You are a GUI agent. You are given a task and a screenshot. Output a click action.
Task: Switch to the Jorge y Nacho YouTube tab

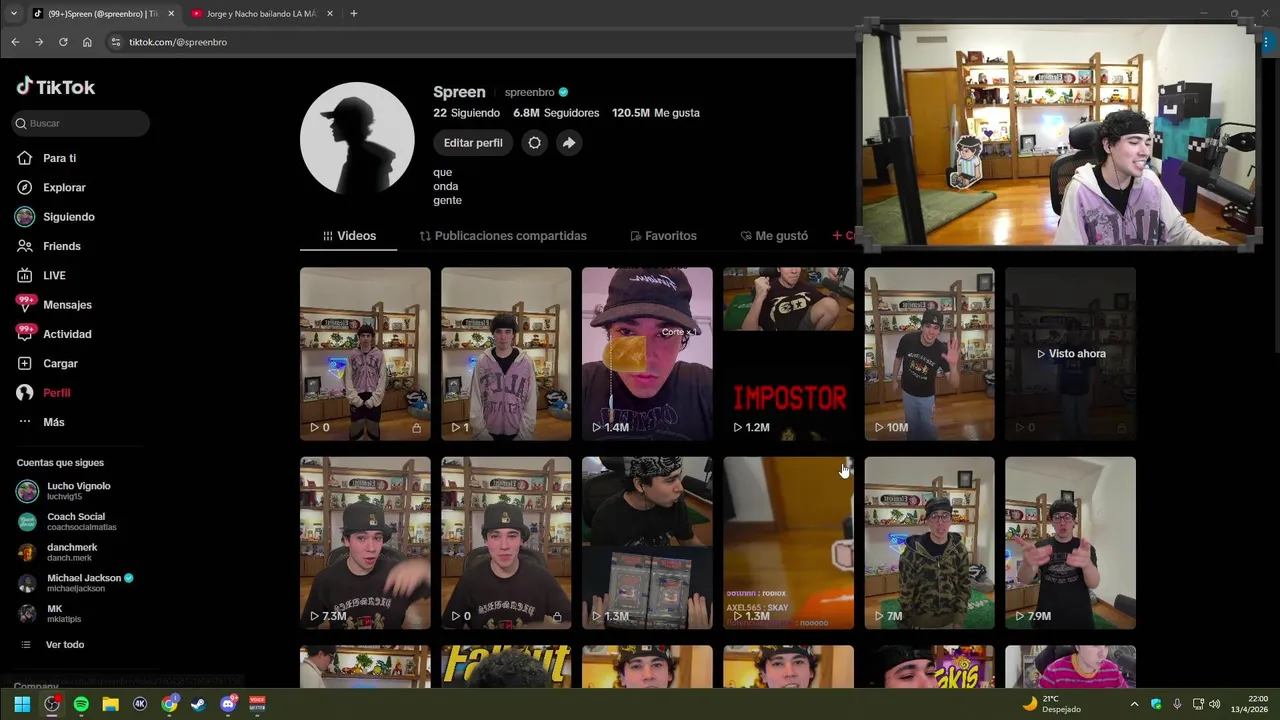262,14
